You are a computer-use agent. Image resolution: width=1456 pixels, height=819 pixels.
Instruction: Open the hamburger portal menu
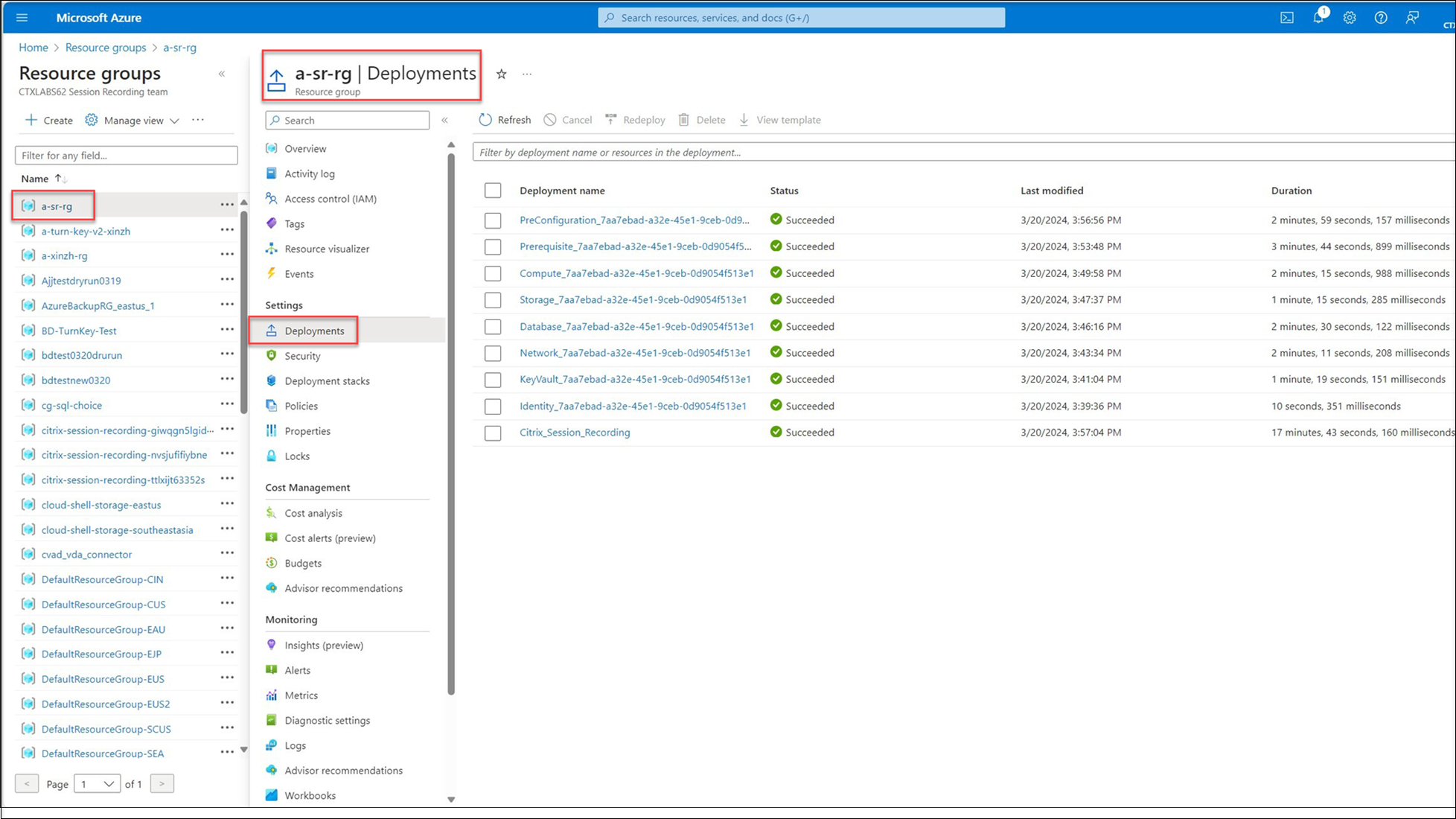click(22, 18)
